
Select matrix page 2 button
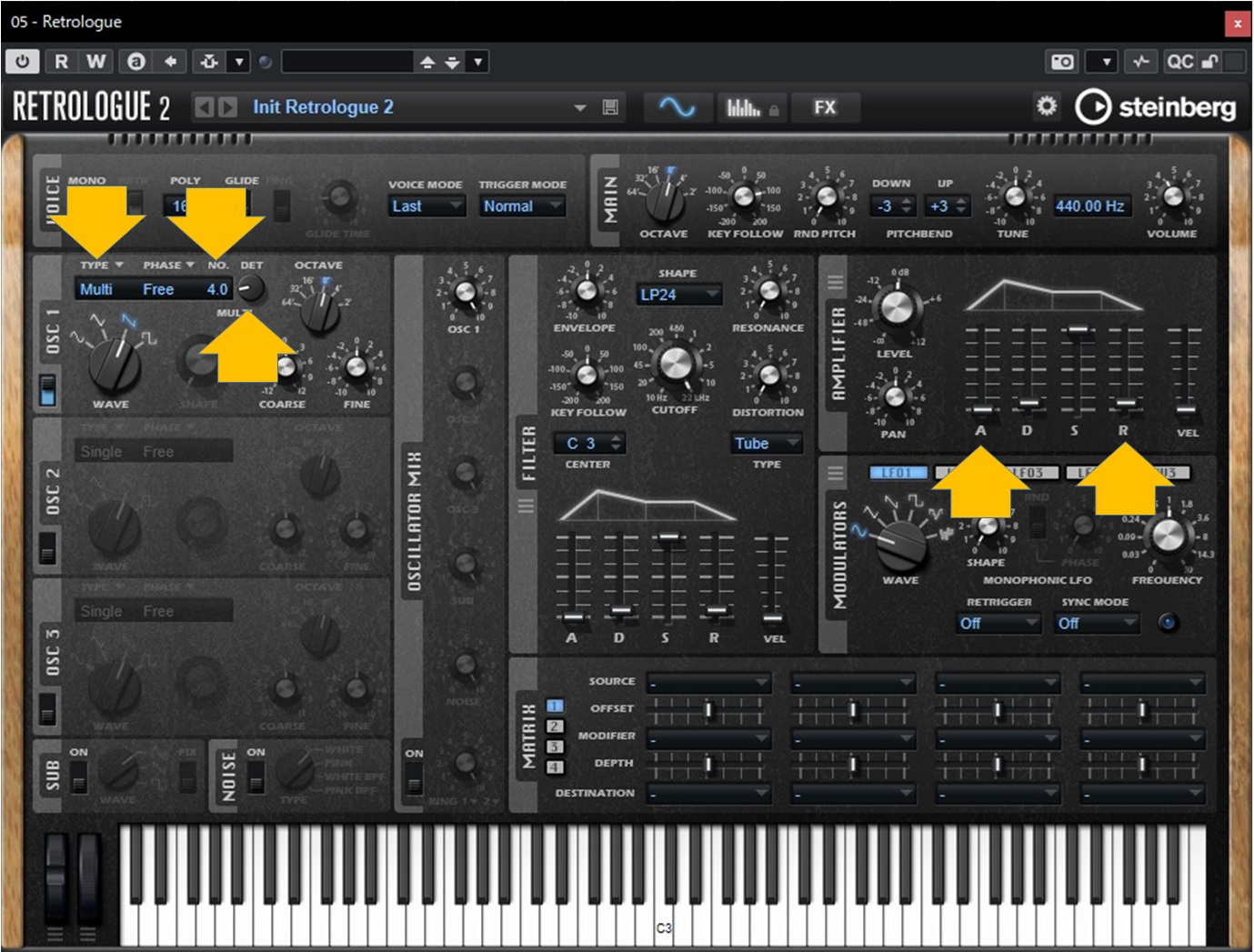pyautogui.click(x=554, y=727)
